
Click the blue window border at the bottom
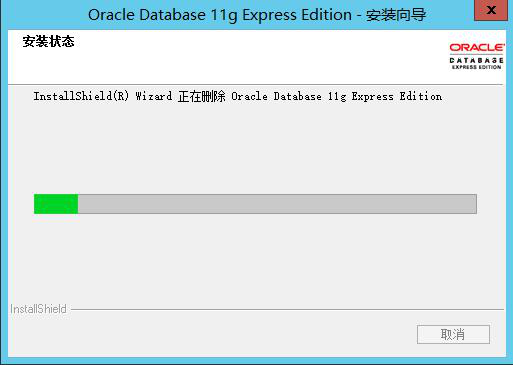click(x=256, y=361)
